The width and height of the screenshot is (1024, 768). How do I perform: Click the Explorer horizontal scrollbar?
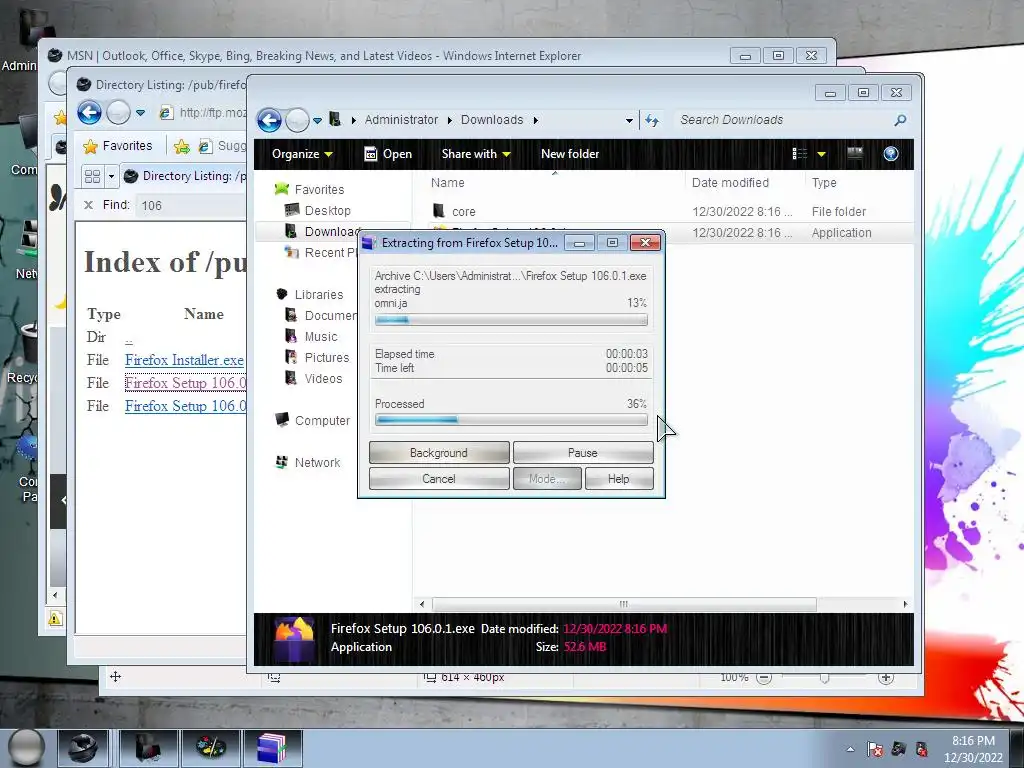(x=624, y=604)
